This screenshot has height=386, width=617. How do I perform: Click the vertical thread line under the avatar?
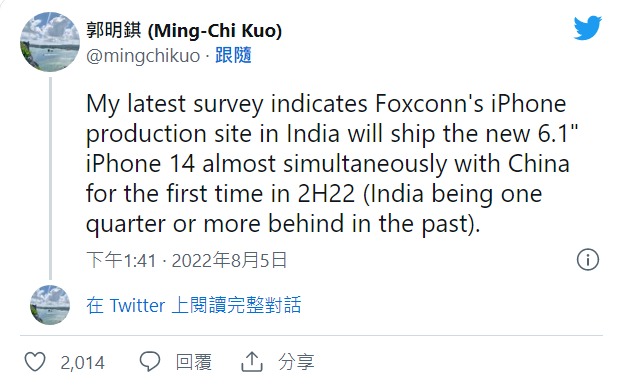point(50,178)
